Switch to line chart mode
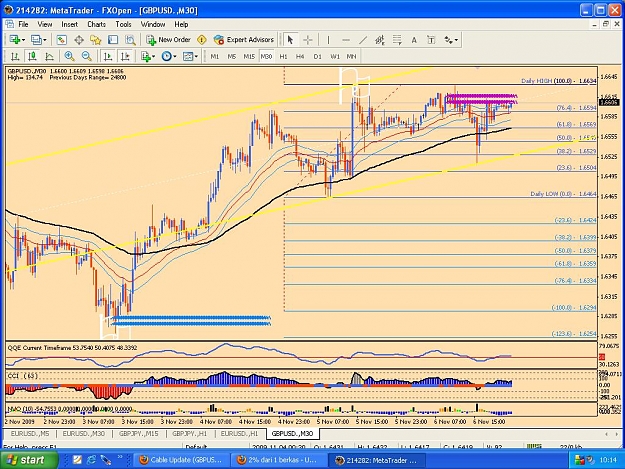The image size is (625, 469). (49, 57)
